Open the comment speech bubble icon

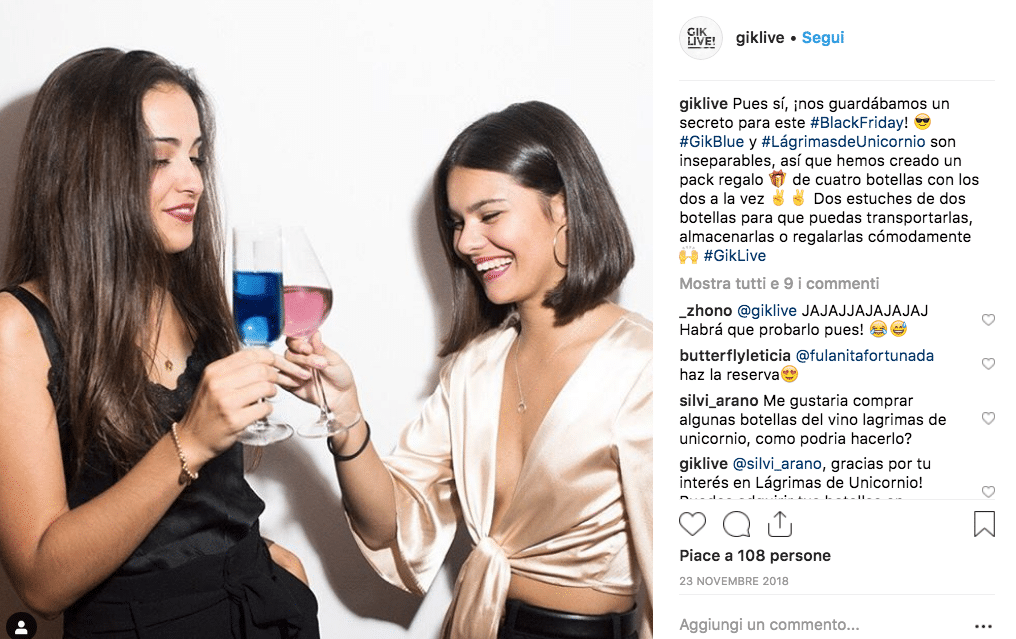(x=736, y=524)
